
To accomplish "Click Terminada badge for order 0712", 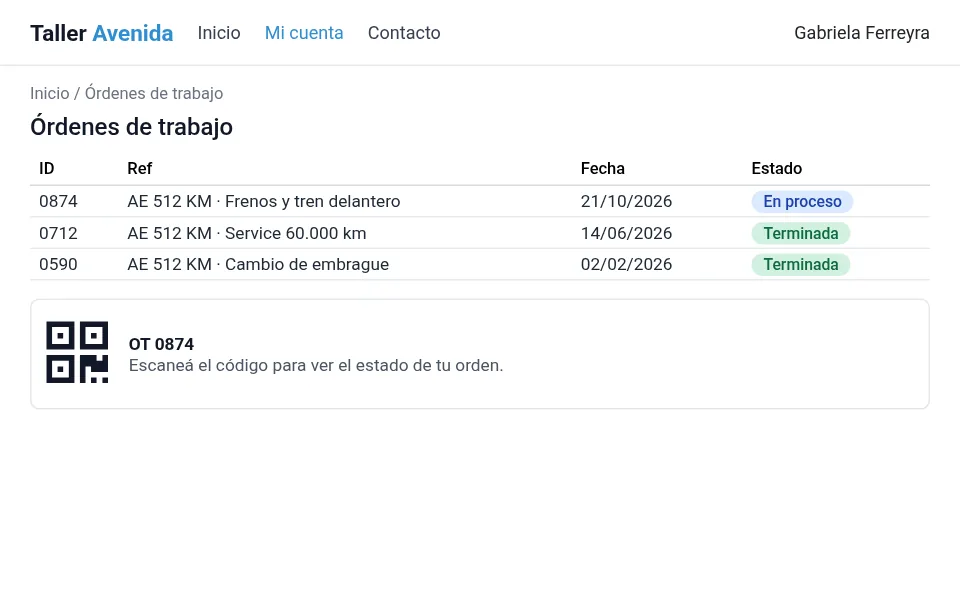I will click(801, 233).
